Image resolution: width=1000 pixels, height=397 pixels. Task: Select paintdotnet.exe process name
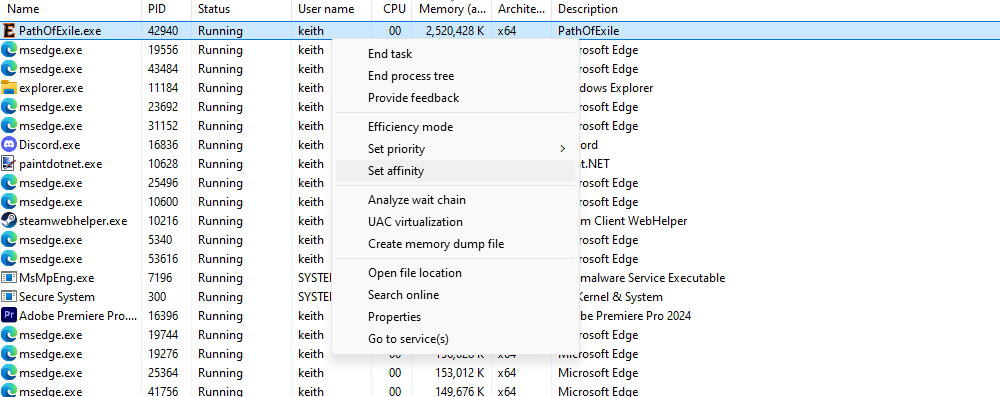click(x=61, y=164)
